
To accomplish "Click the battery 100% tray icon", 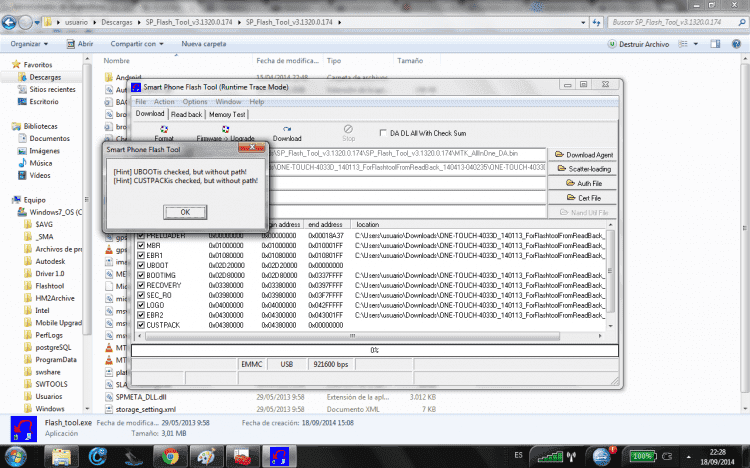I will click(642, 456).
